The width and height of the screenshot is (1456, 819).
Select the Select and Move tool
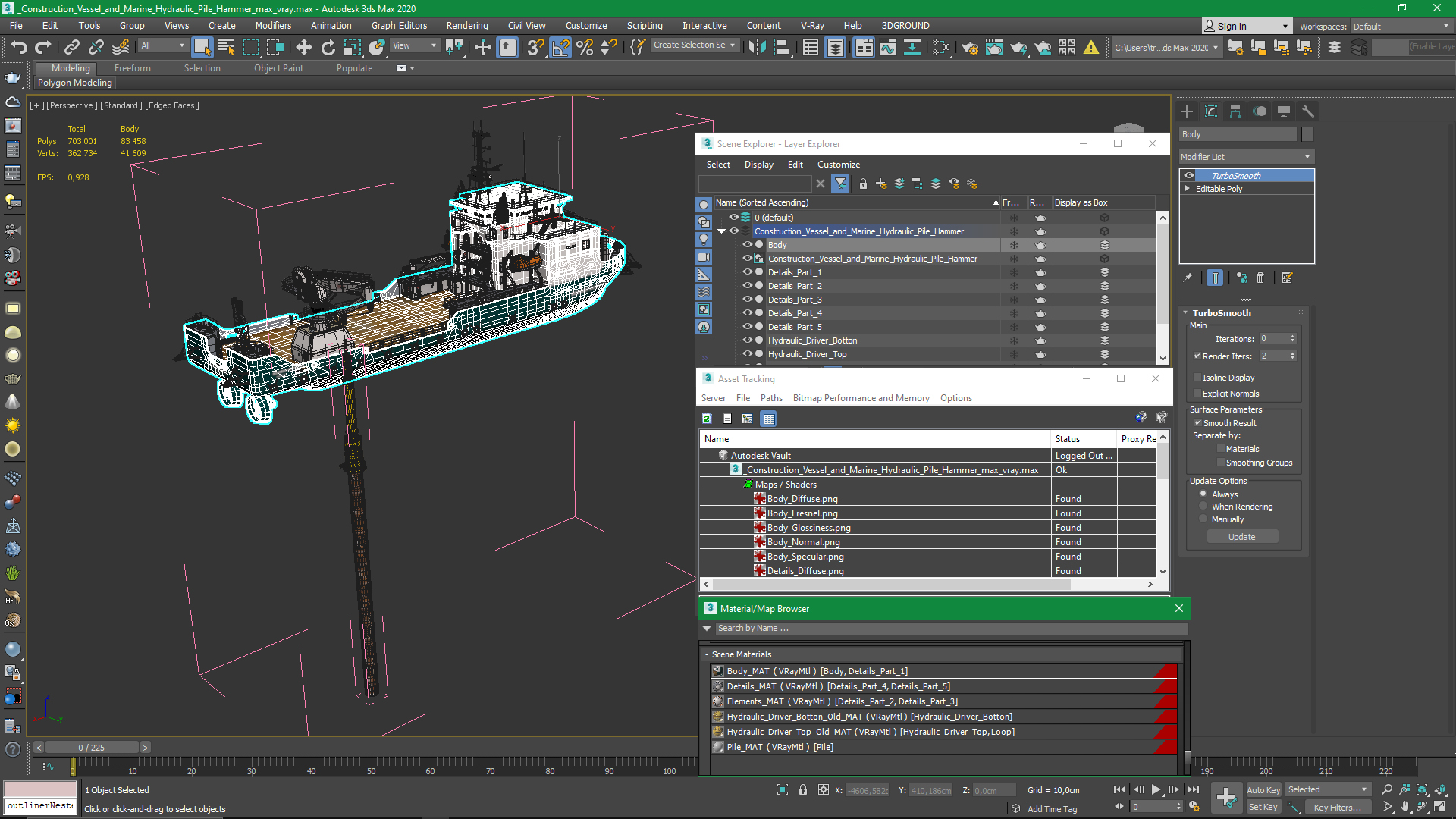[x=303, y=47]
